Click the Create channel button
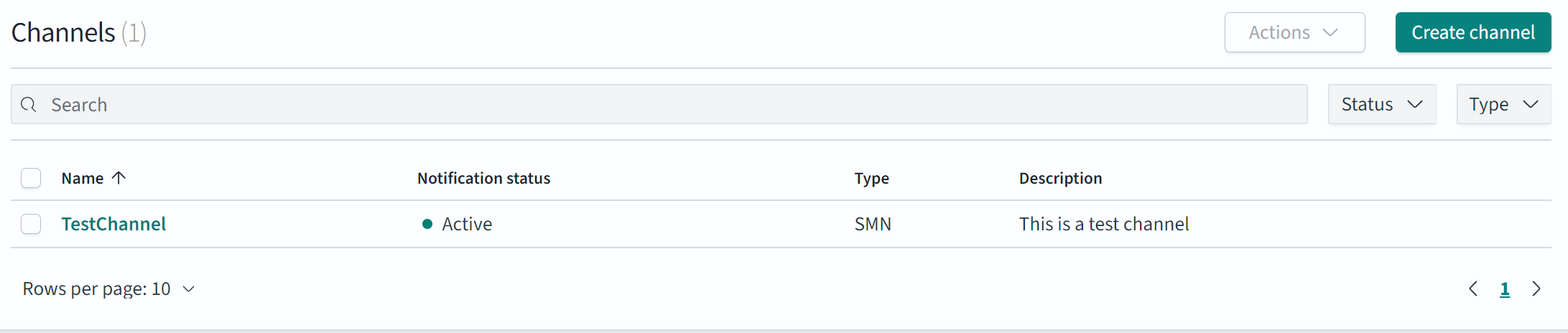 (x=1472, y=32)
